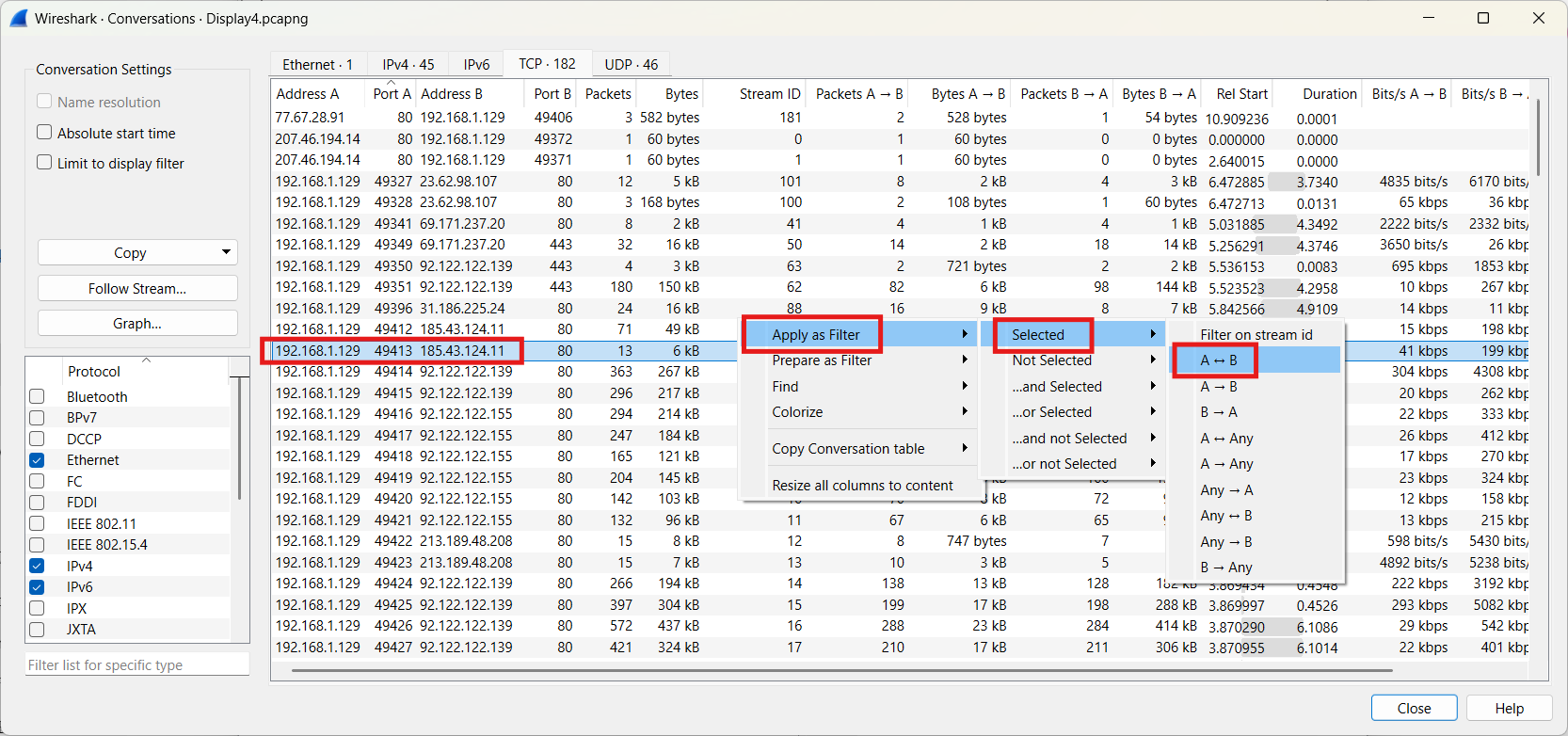Click the protocol list vertical scrollbar
This screenshot has height=736, width=1568.
(x=241, y=438)
